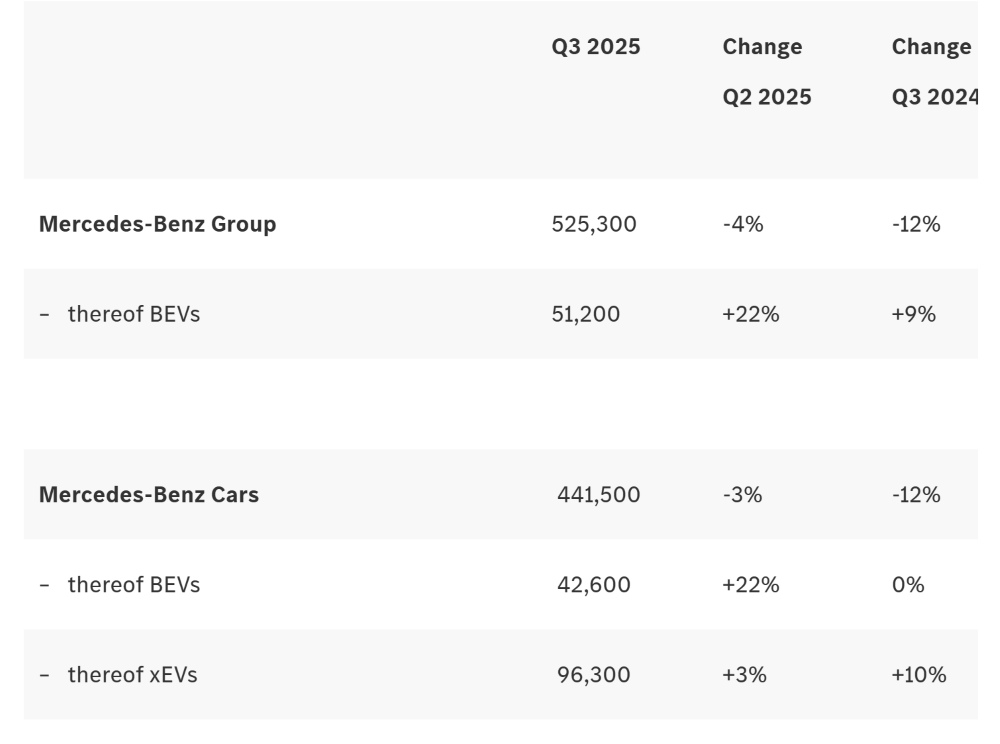Select the Group 'thereof BEVs' label
The width and height of the screenshot is (1000, 744).
(134, 314)
